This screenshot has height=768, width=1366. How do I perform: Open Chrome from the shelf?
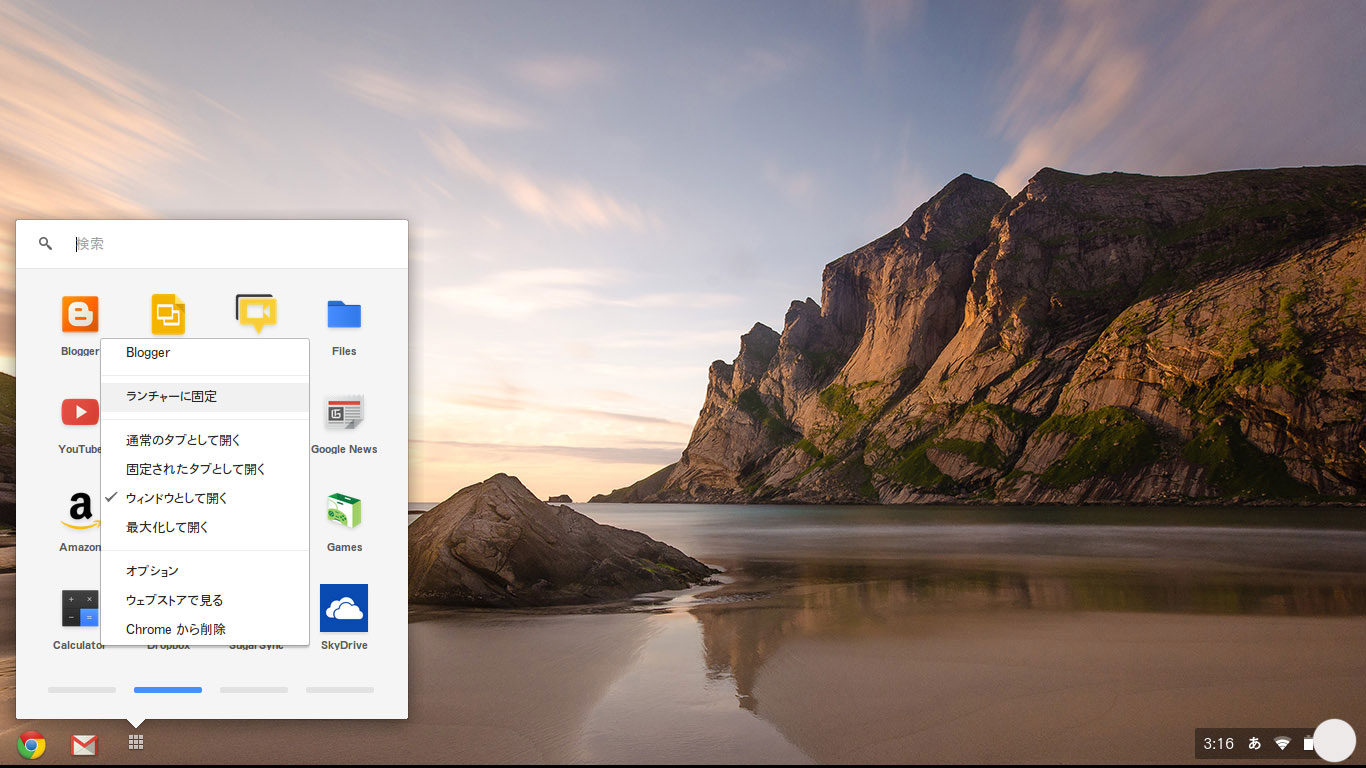(32, 744)
